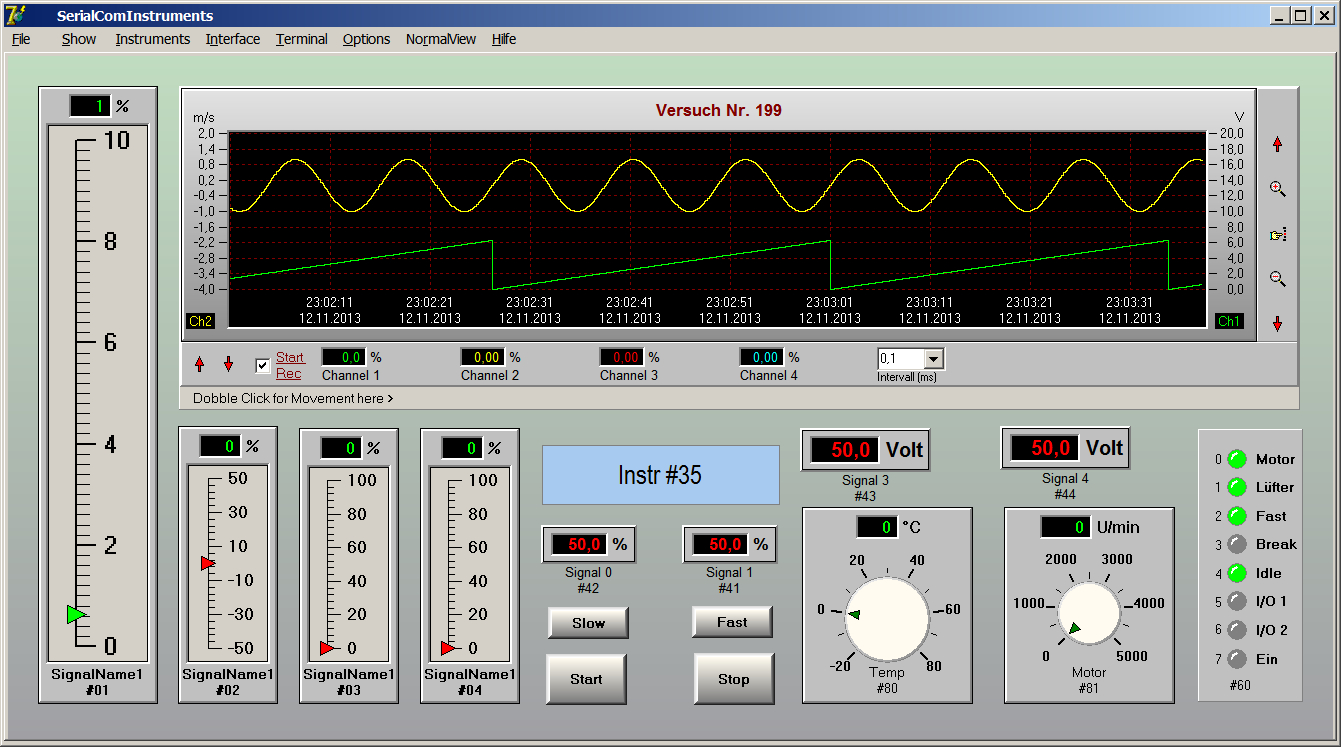Open the Show menu
Viewport: 1341px width, 747px height.
pyautogui.click(x=79, y=39)
